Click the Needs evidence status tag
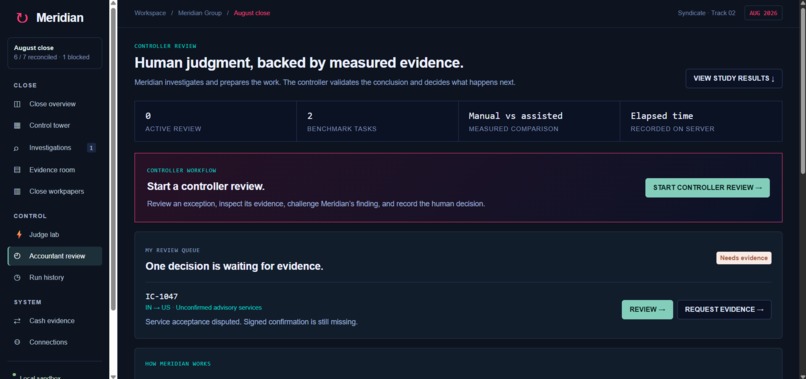806x379 pixels. (744, 258)
